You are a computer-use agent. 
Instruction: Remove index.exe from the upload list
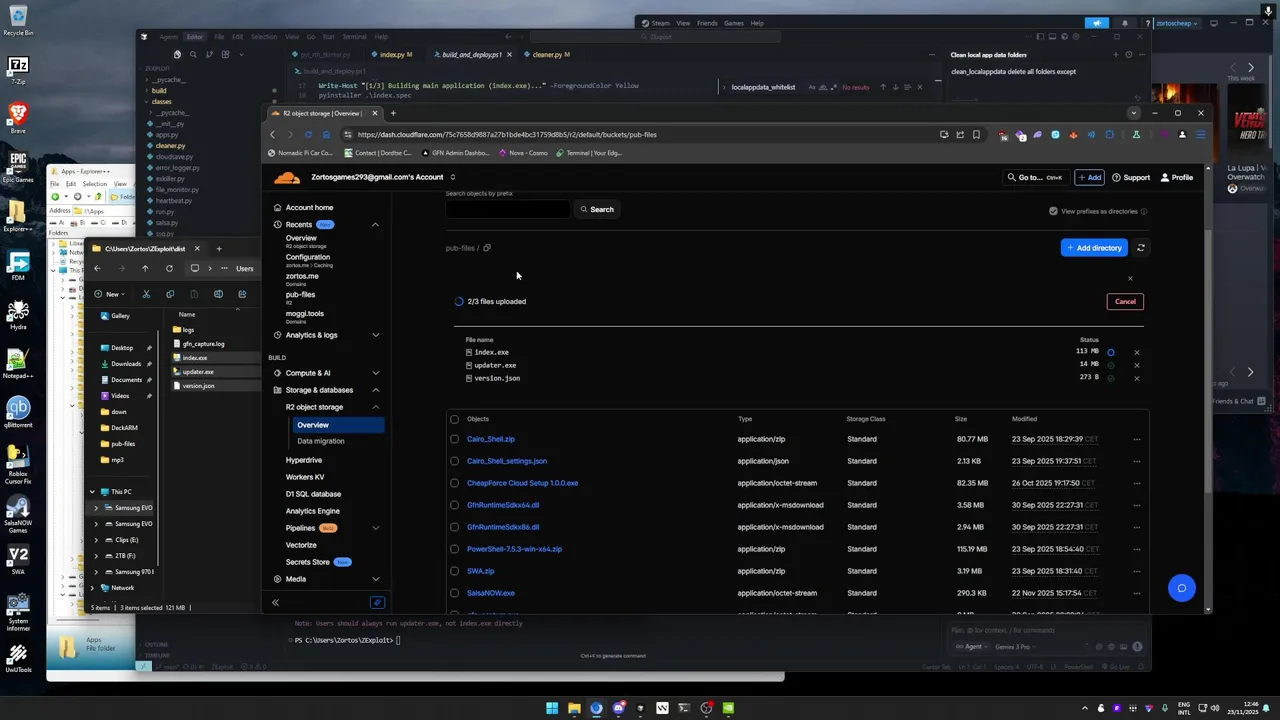click(1136, 352)
